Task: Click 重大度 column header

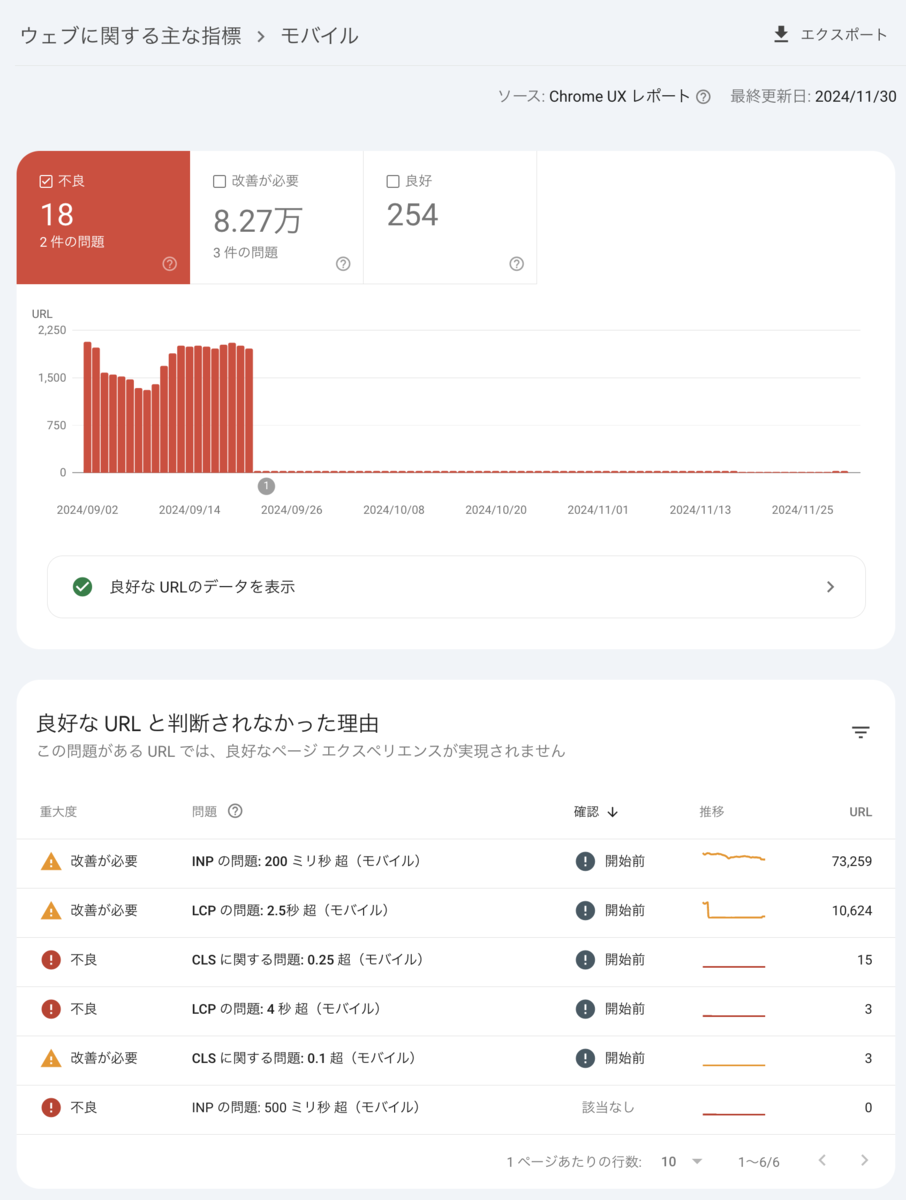Action: tap(58, 812)
